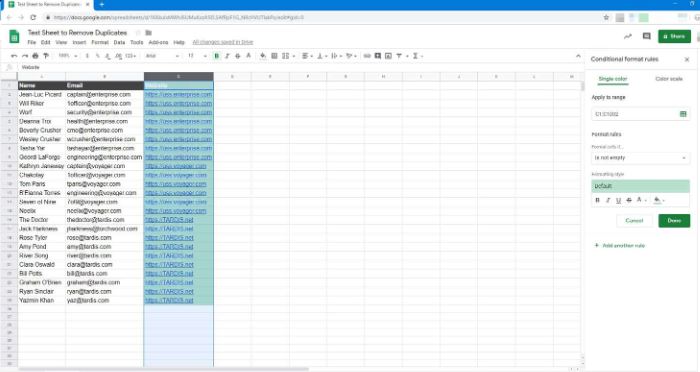The width and height of the screenshot is (700, 372).
Task: Click the Default formatting style preview
Action: coord(640,186)
